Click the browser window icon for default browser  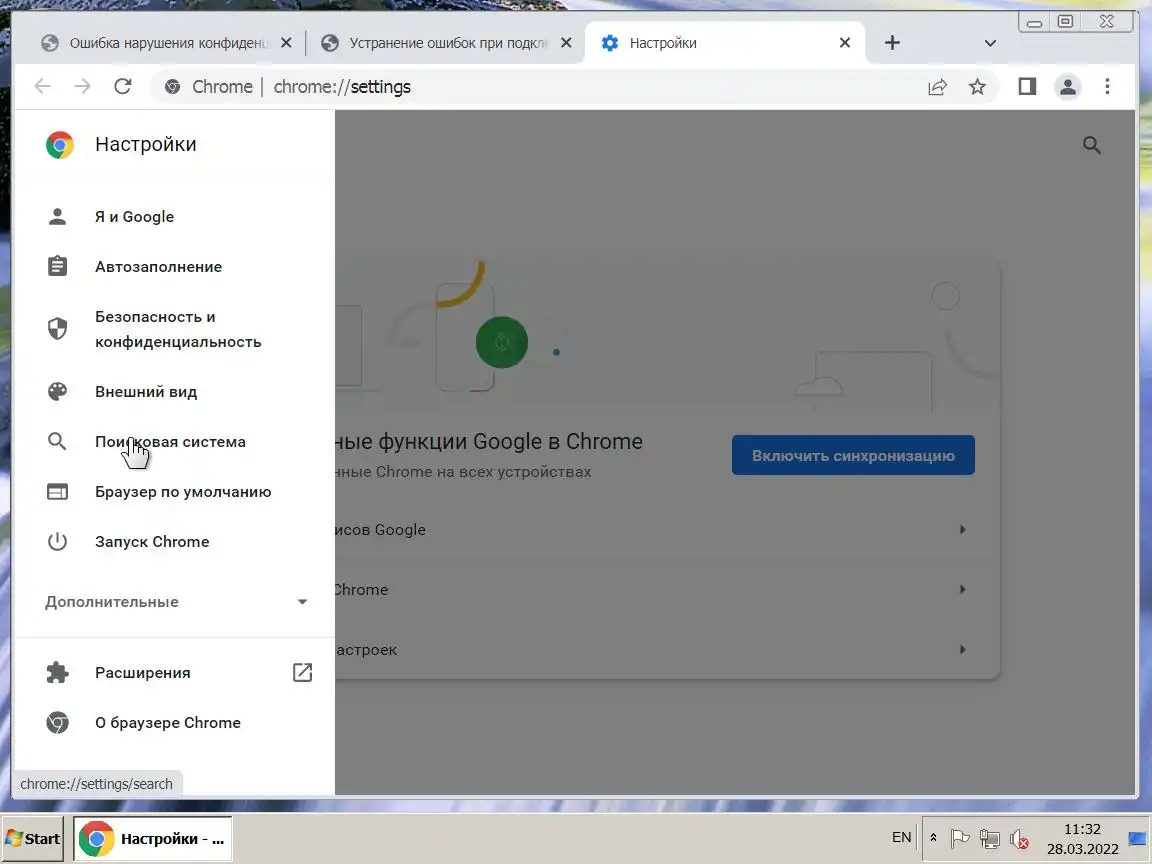[x=57, y=492]
